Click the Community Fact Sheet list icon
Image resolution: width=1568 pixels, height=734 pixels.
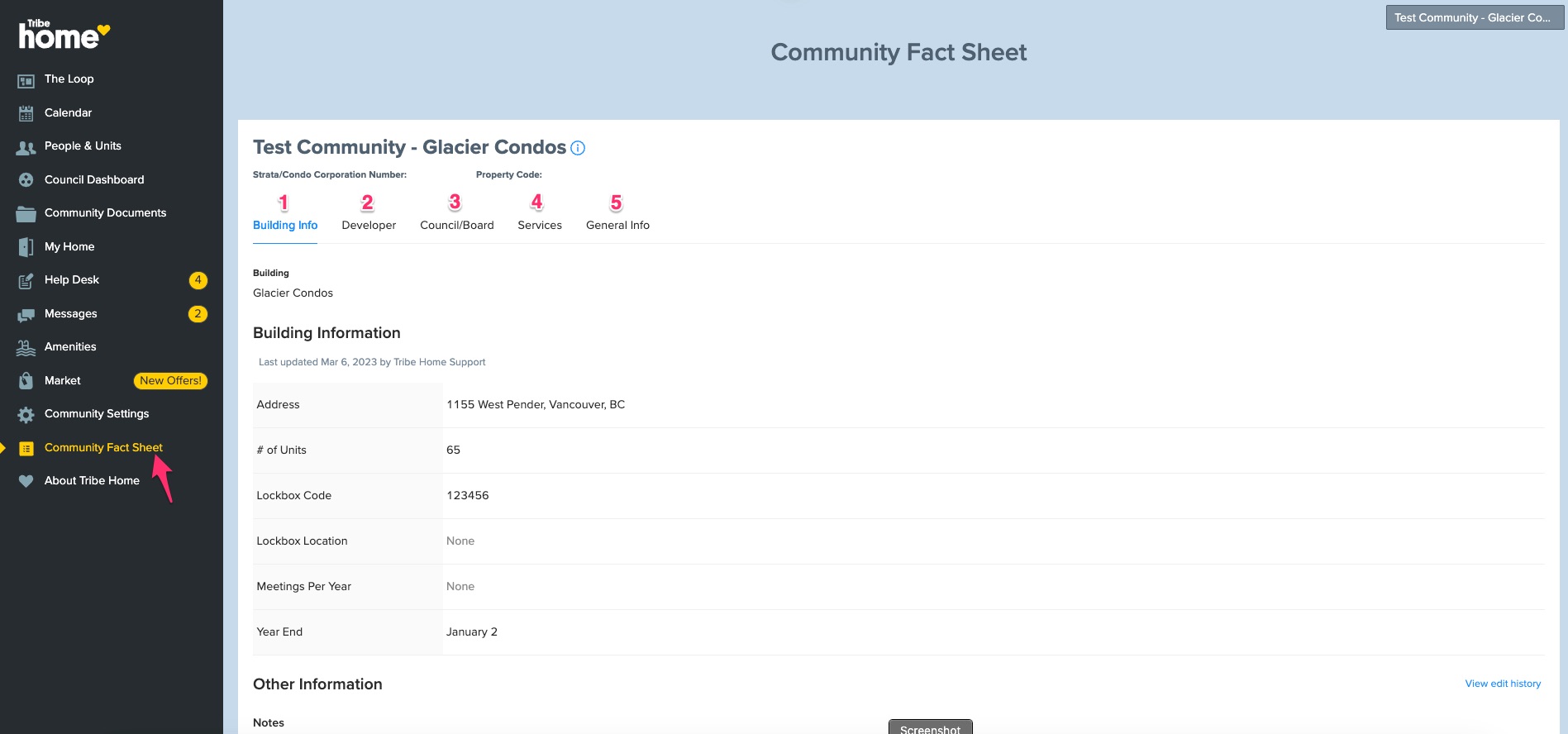[x=26, y=448]
